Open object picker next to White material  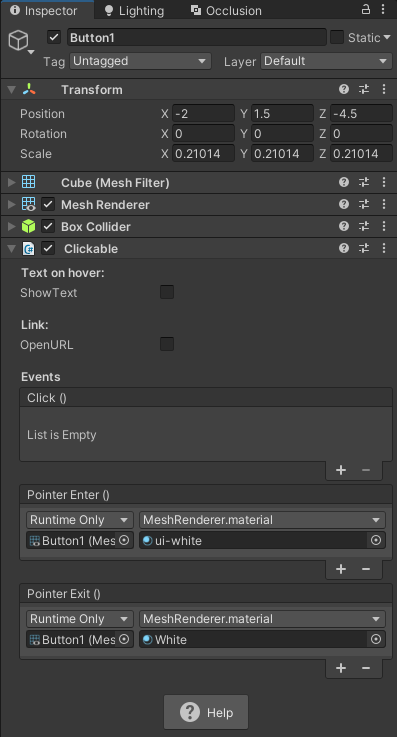coord(376,639)
